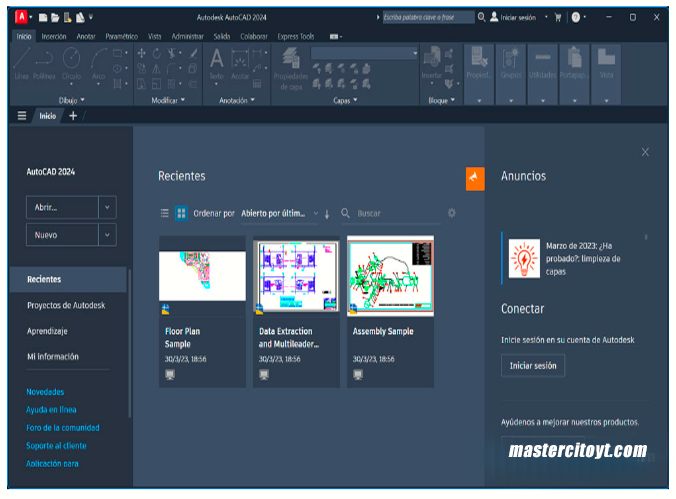676x499 pixels.
Task: Click the Rotate tool in Modificar panel
Action: click(x=156, y=53)
